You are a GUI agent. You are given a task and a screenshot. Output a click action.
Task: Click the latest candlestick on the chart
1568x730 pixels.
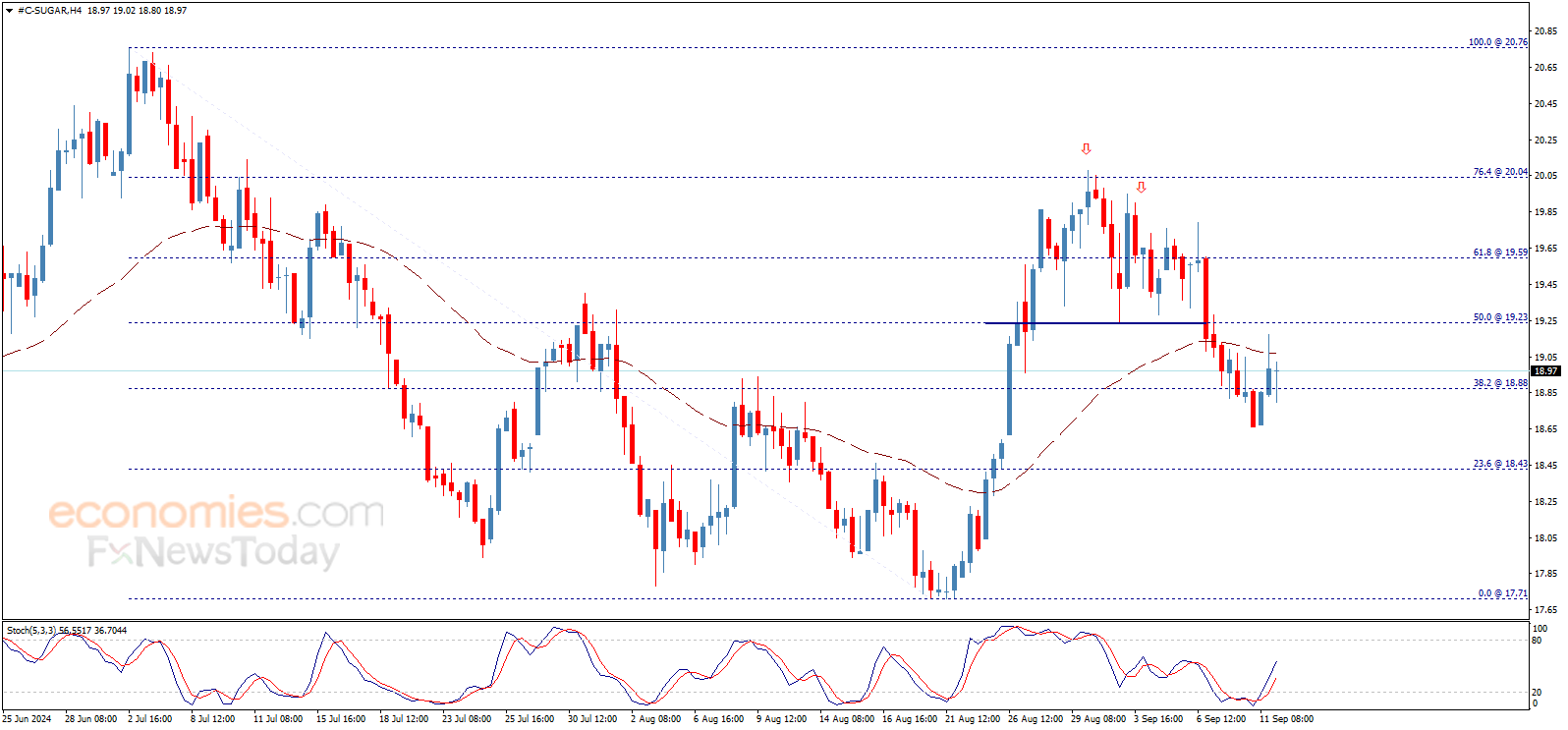1276,381
